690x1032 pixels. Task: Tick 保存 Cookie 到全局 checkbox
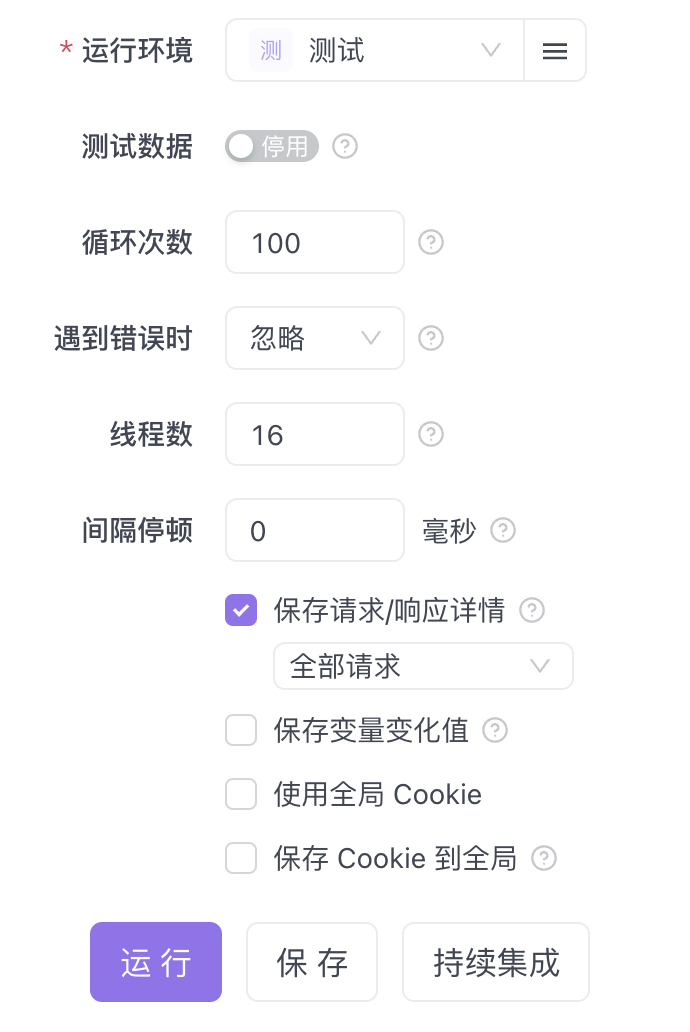coord(241,858)
